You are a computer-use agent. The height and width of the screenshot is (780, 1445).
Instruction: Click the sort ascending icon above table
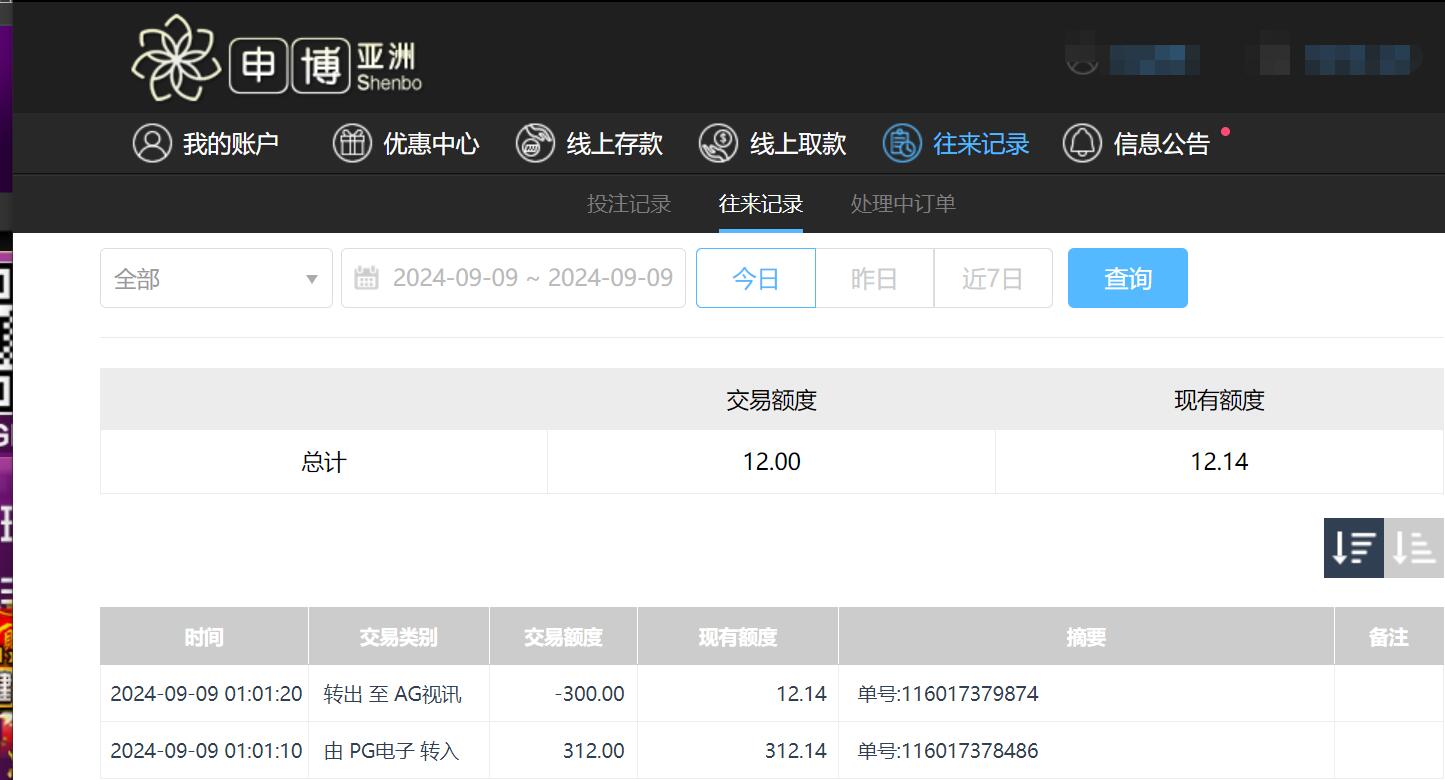(x=1414, y=548)
